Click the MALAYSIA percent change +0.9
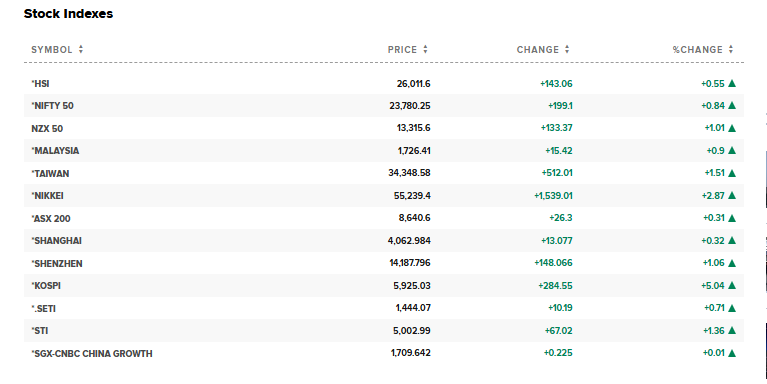Screen dimensions: 767x384 point(715,151)
